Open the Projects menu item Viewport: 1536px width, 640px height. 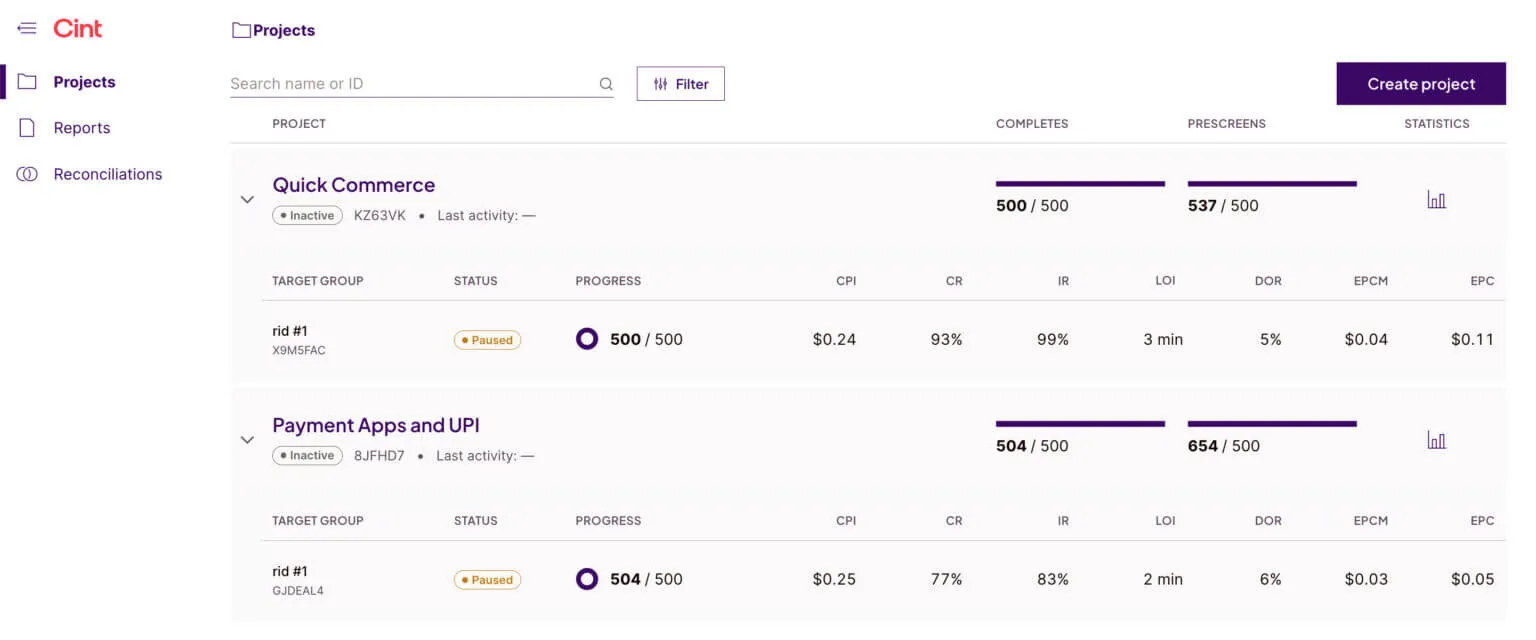84,82
